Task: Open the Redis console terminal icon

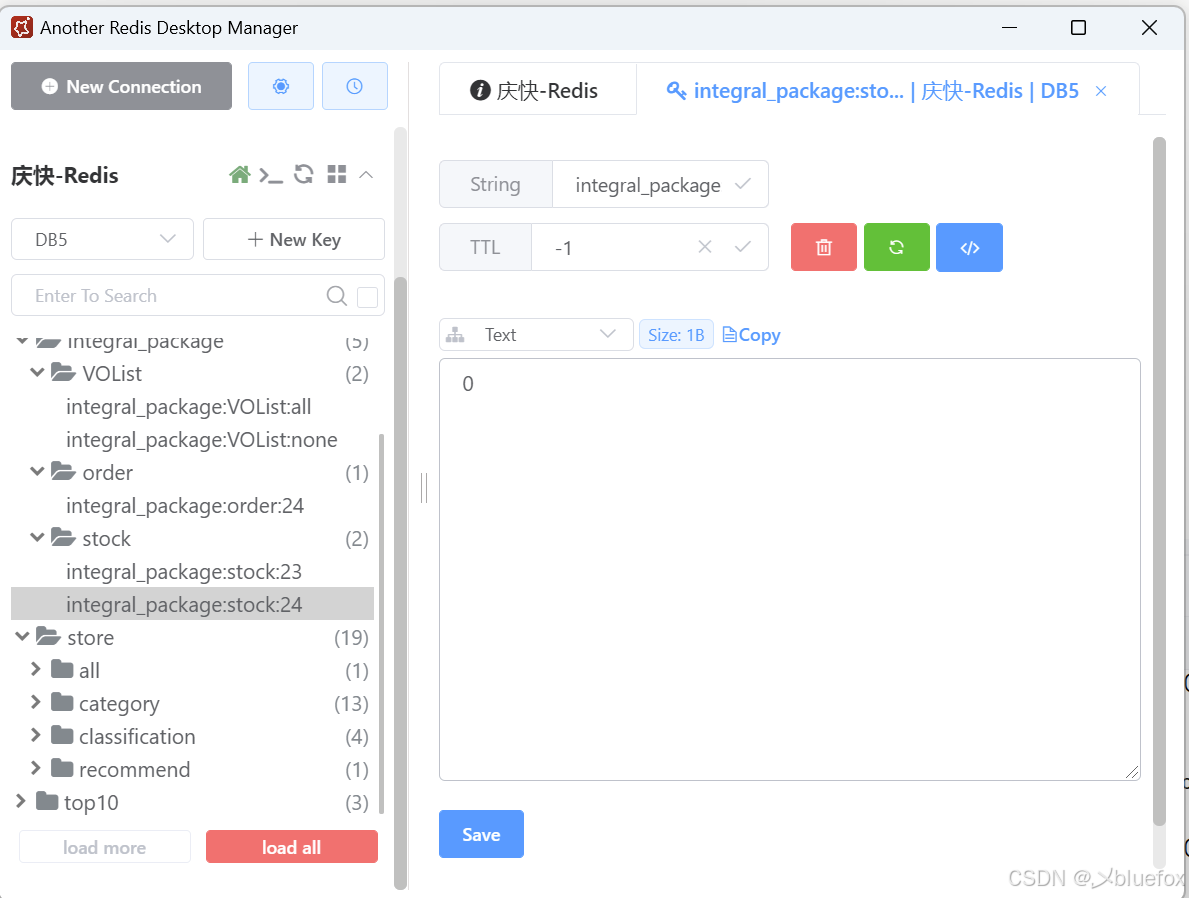Action: (271, 175)
